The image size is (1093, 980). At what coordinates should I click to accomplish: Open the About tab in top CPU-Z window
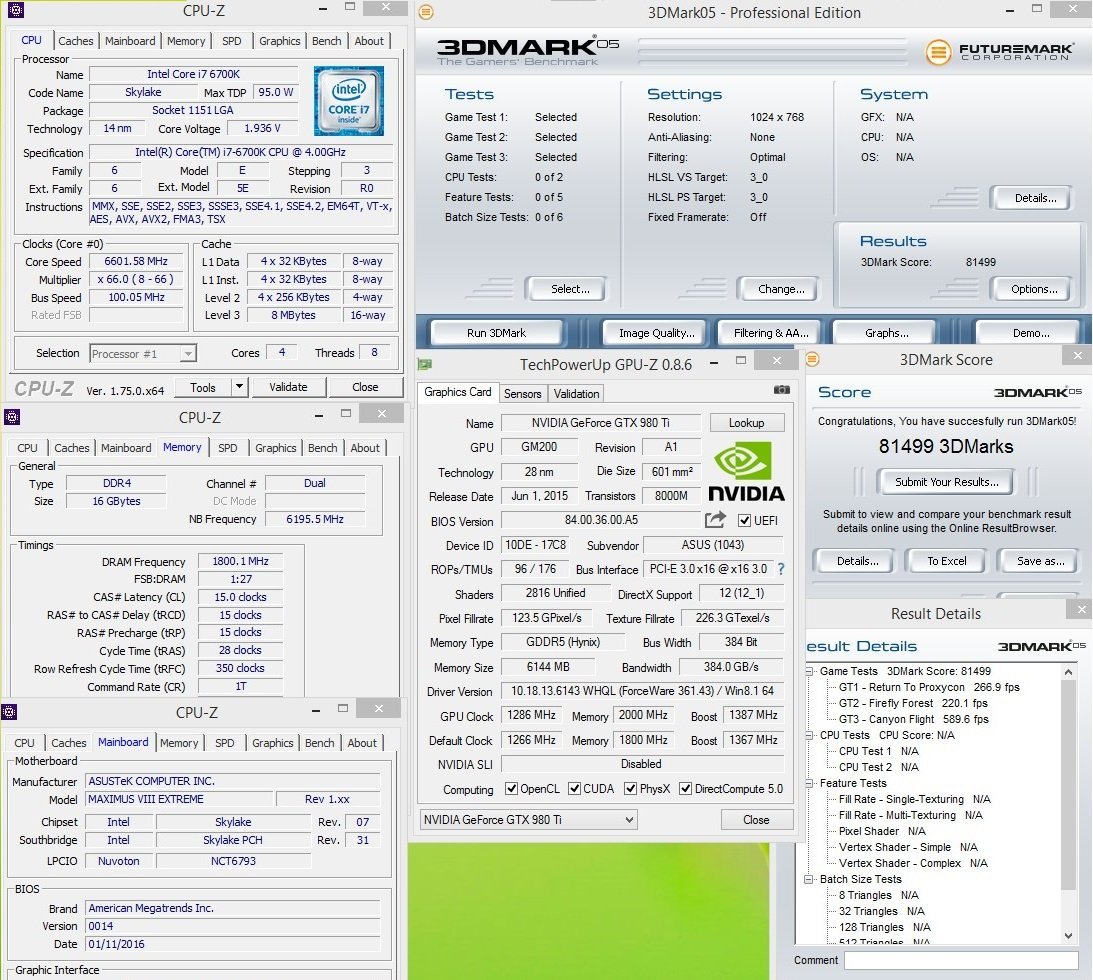click(x=369, y=40)
